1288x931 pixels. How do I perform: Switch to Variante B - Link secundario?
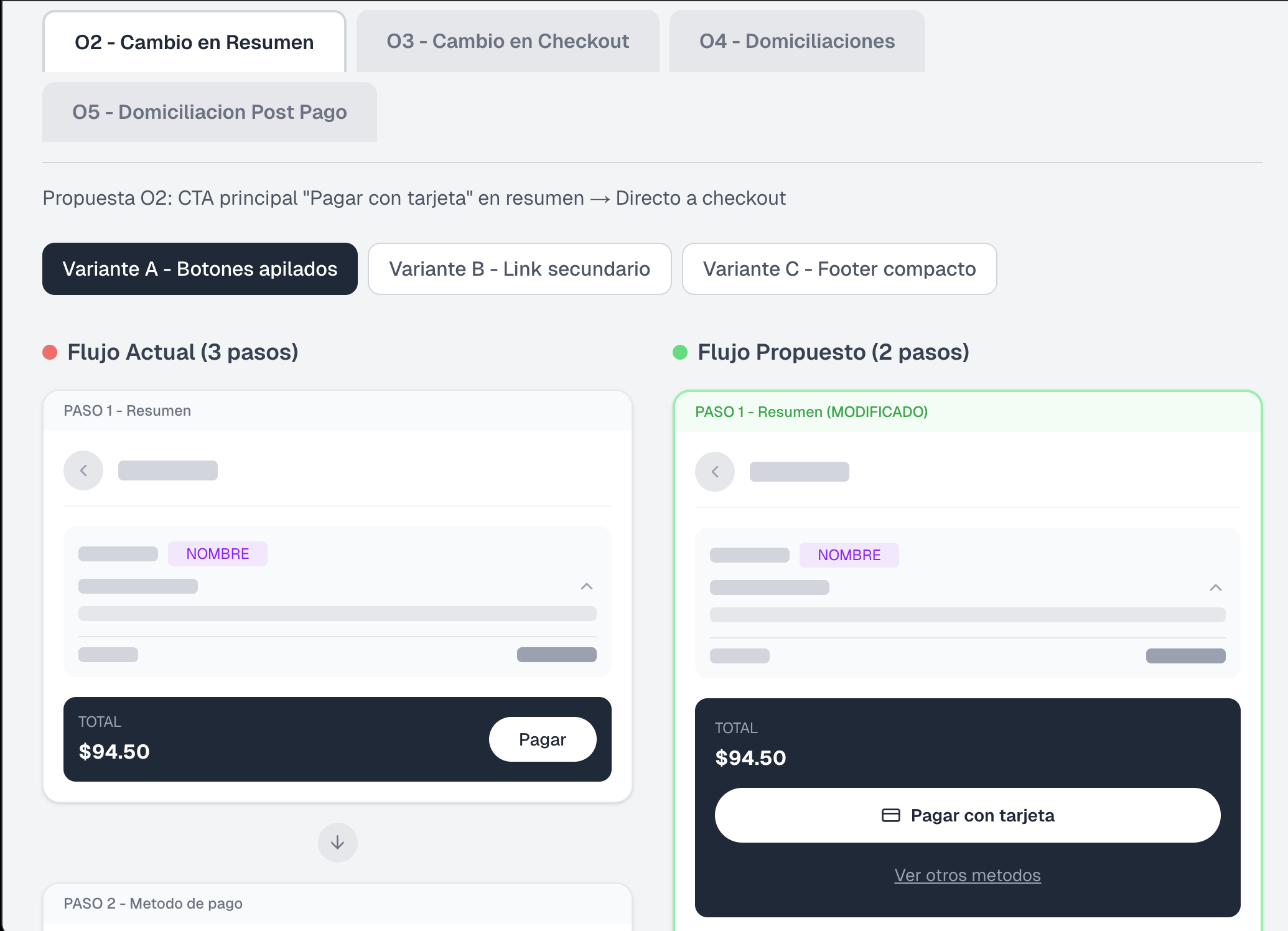click(520, 269)
